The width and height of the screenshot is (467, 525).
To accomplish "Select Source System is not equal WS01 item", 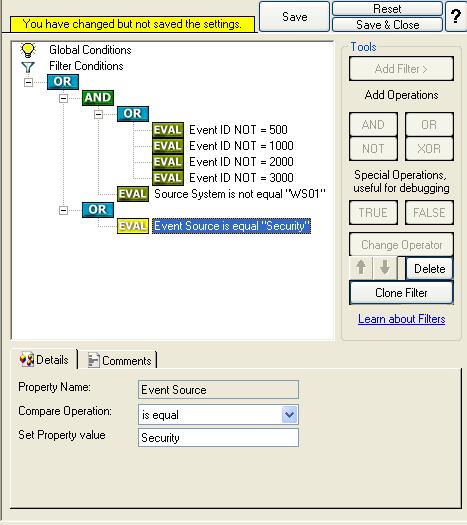I will (240, 194).
